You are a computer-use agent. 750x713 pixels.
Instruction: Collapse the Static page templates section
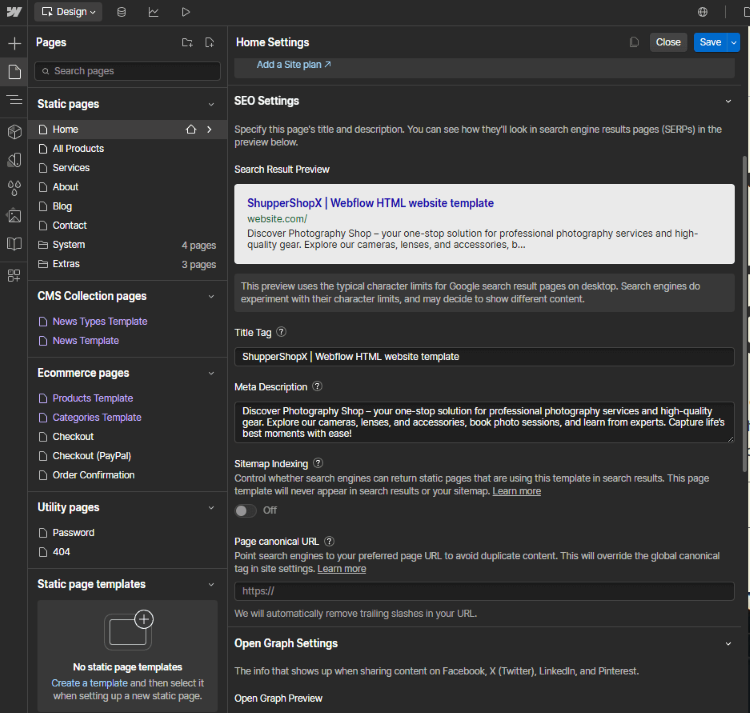point(211,585)
